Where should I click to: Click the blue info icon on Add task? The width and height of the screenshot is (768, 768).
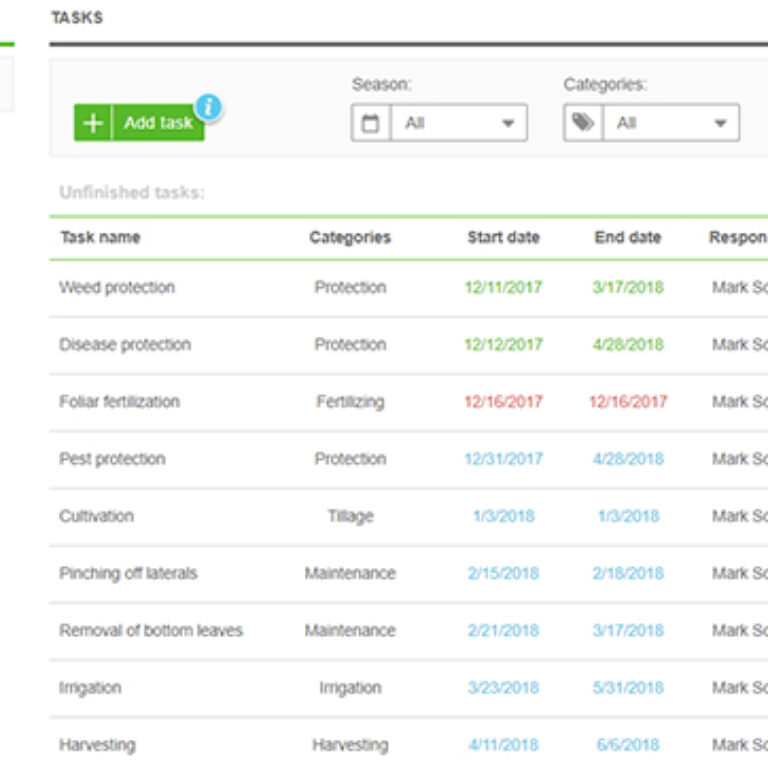pos(209,106)
